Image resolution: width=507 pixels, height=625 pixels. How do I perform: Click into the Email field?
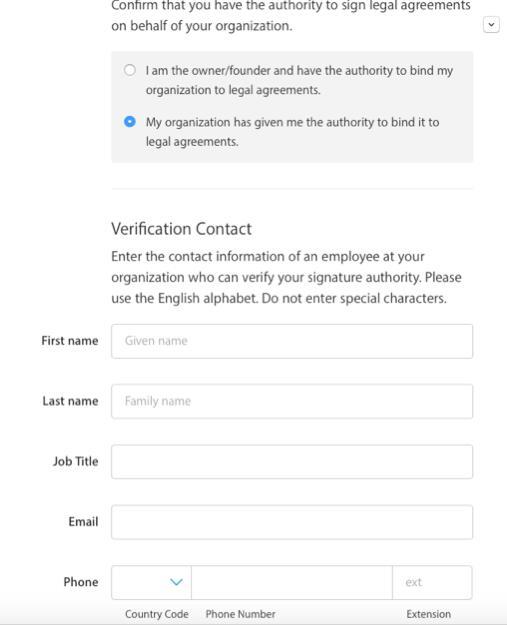[x=292, y=522]
